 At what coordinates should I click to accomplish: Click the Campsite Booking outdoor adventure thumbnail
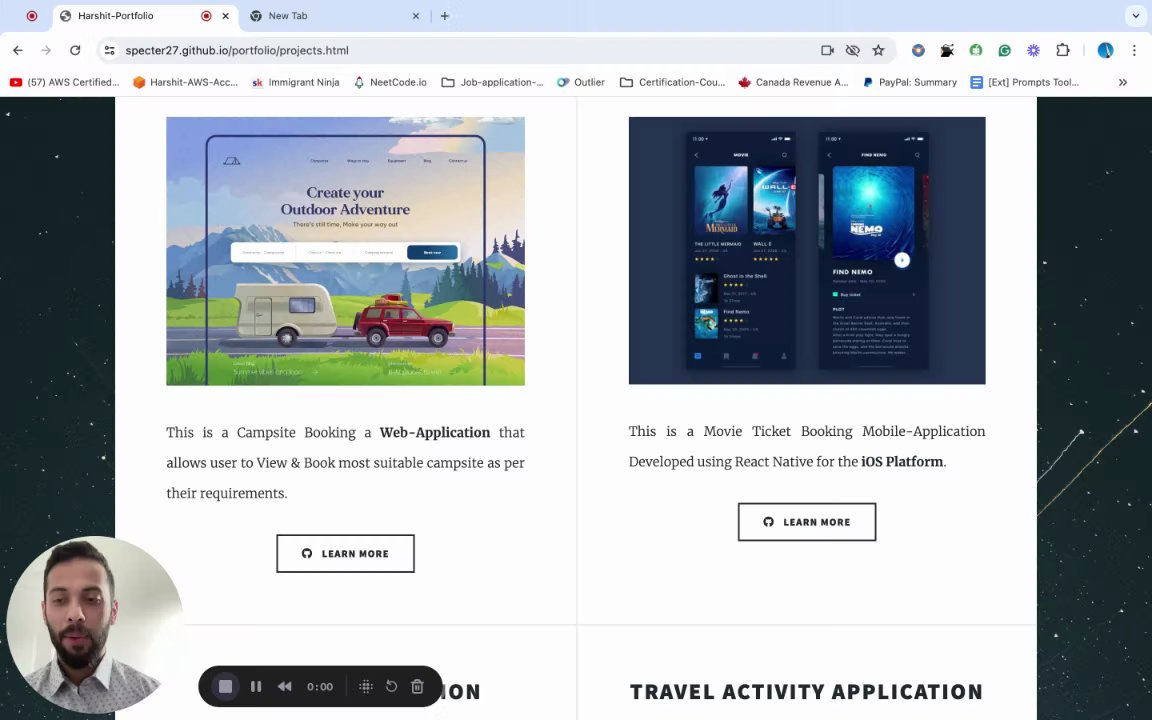point(345,251)
